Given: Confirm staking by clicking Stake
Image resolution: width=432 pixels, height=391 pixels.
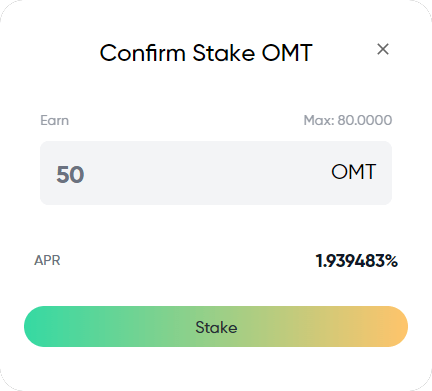Looking at the screenshot, I should coord(216,327).
